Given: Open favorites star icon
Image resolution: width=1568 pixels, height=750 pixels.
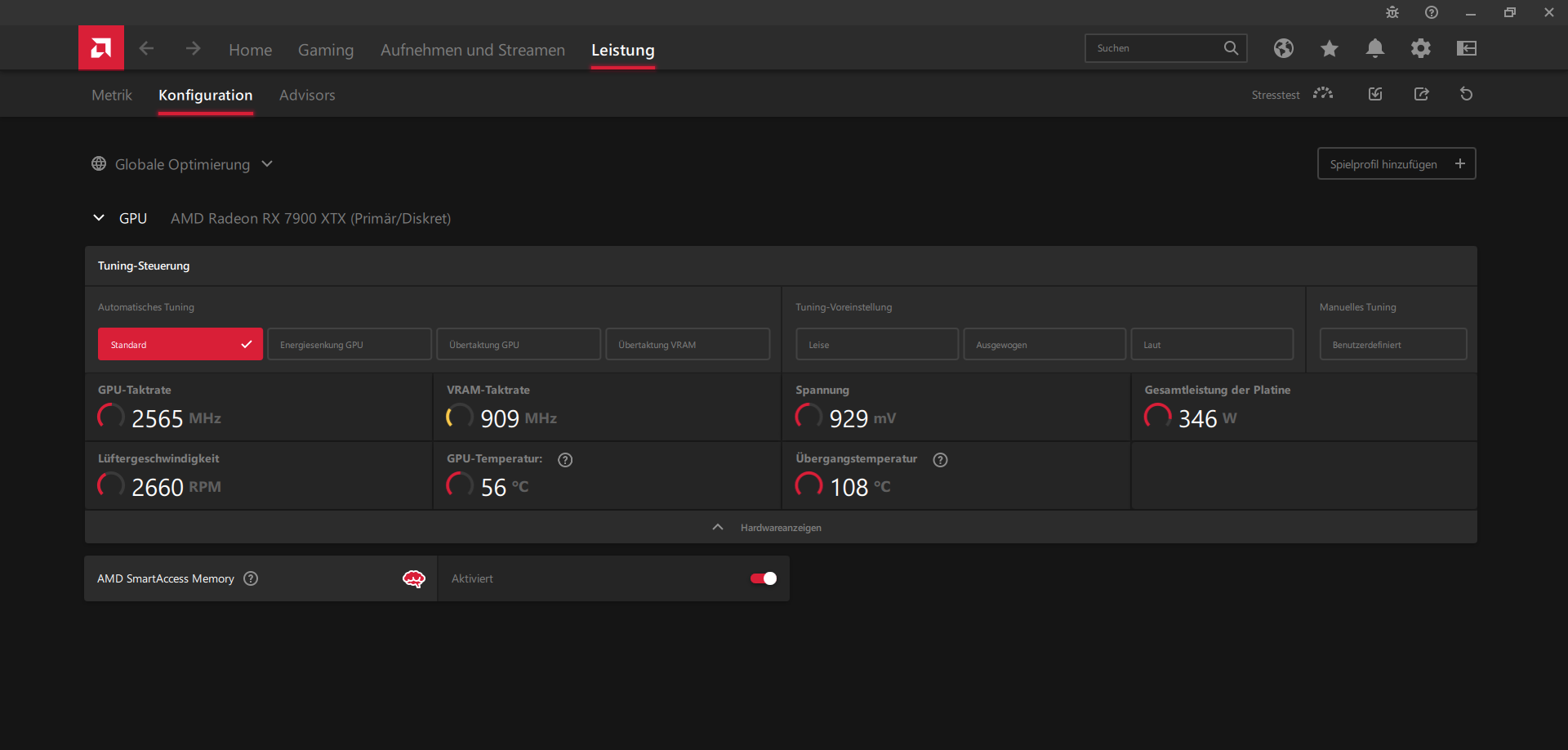Looking at the screenshot, I should click(x=1330, y=48).
